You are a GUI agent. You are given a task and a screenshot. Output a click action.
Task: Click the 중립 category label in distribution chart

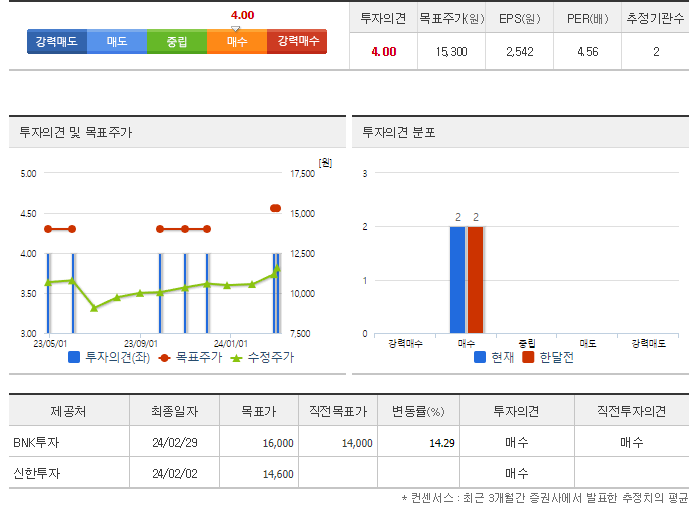(x=527, y=343)
